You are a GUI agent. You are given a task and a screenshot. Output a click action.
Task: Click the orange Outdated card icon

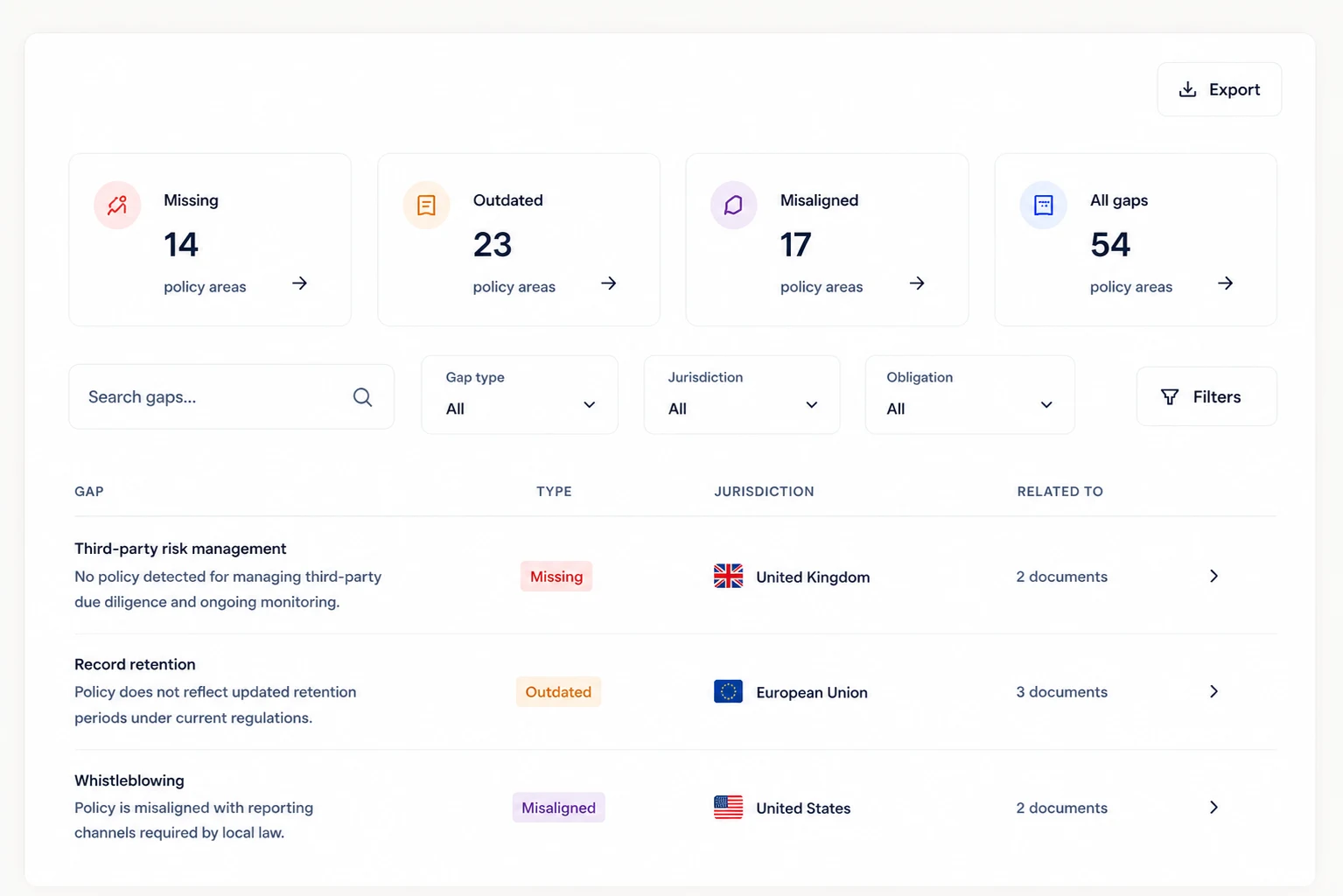[426, 205]
